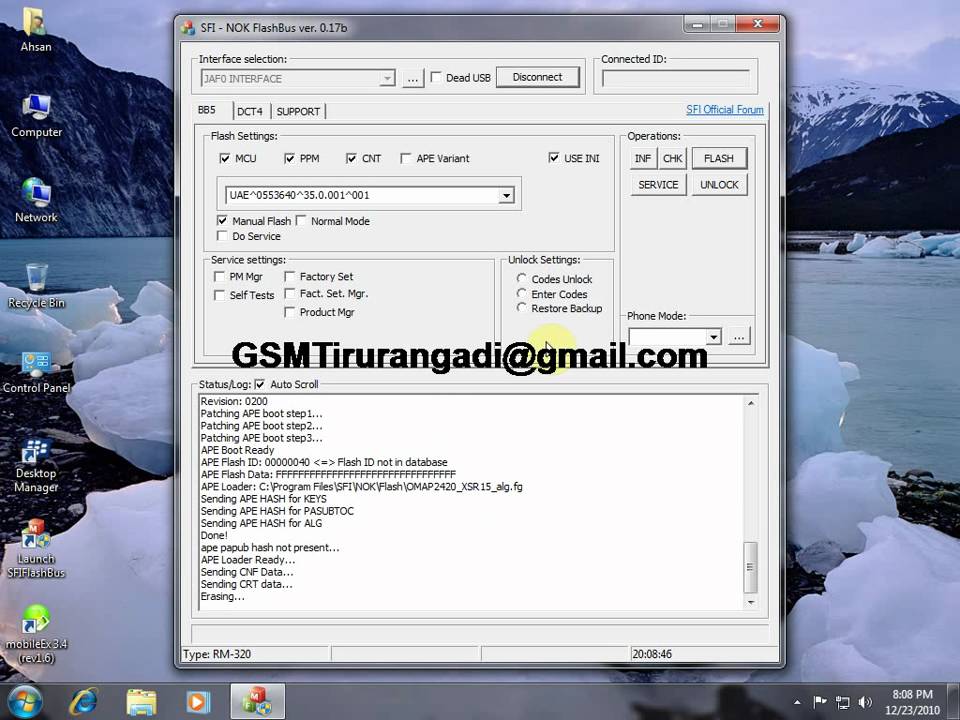
Task: Toggle Auto Scroll for Status/Log
Action: 260,384
